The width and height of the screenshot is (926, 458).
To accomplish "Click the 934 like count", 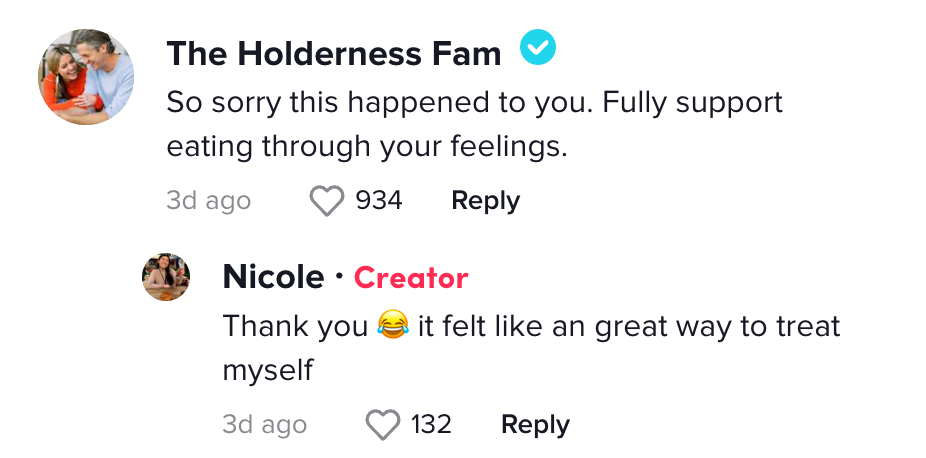I will [x=379, y=201].
